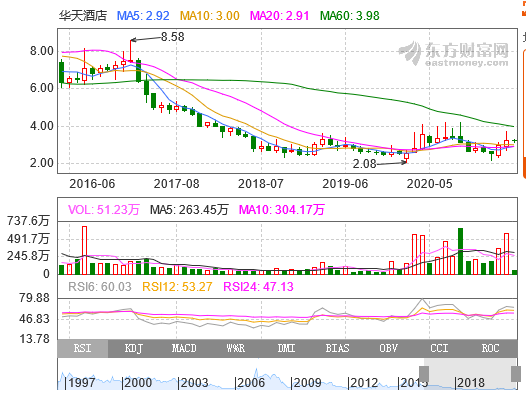The image size is (526, 393).
Task: Click the selected range window in timeline
Action: [470, 374]
